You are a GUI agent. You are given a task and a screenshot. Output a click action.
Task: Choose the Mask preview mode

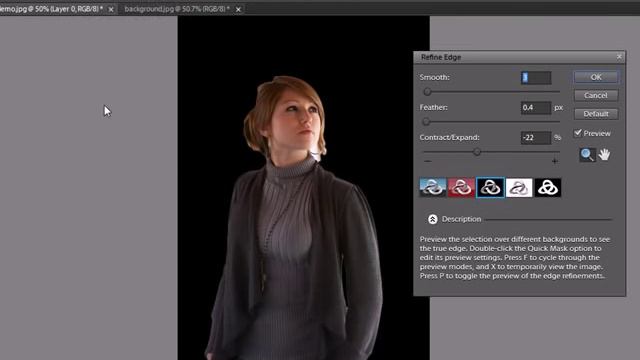point(548,188)
